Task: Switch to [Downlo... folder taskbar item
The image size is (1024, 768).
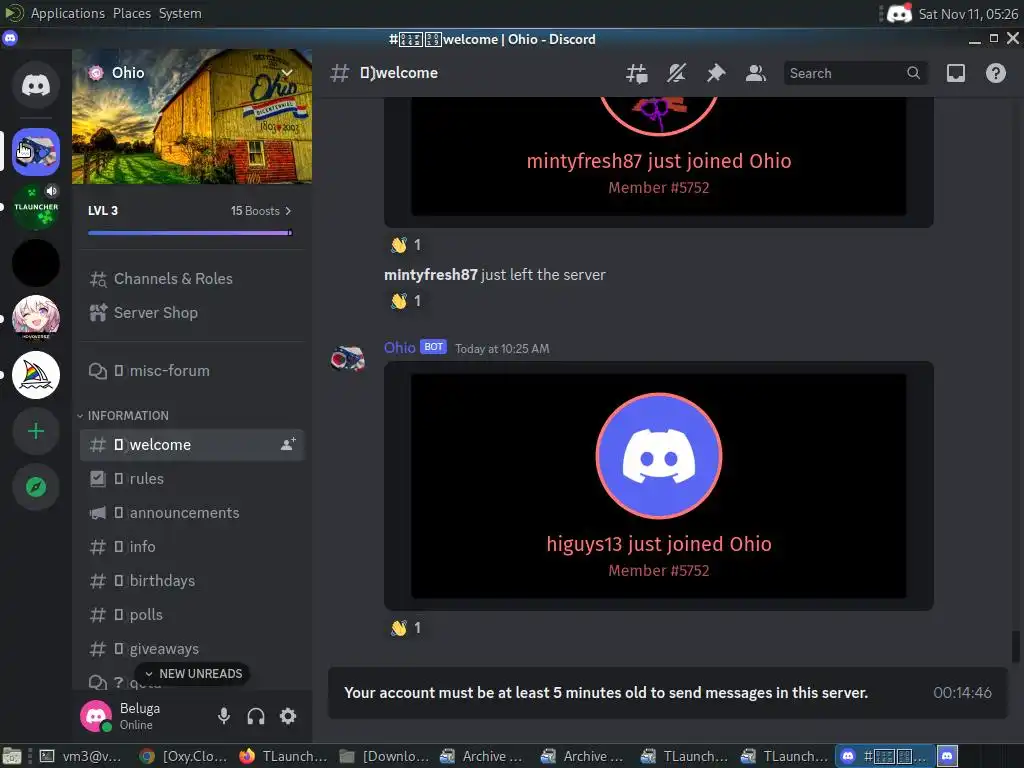Action: (x=384, y=756)
